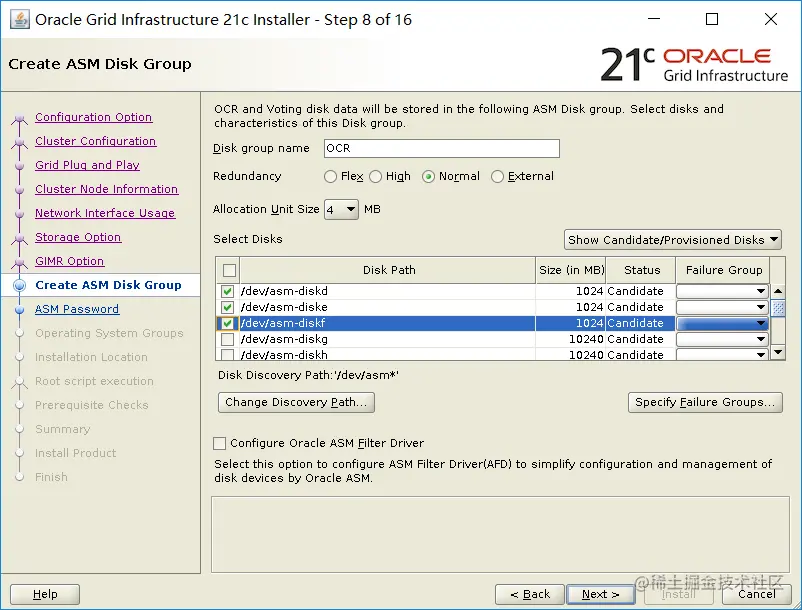Maximize the installer window
Viewport: 802px width, 610px height.
pyautogui.click(x=712, y=19)
